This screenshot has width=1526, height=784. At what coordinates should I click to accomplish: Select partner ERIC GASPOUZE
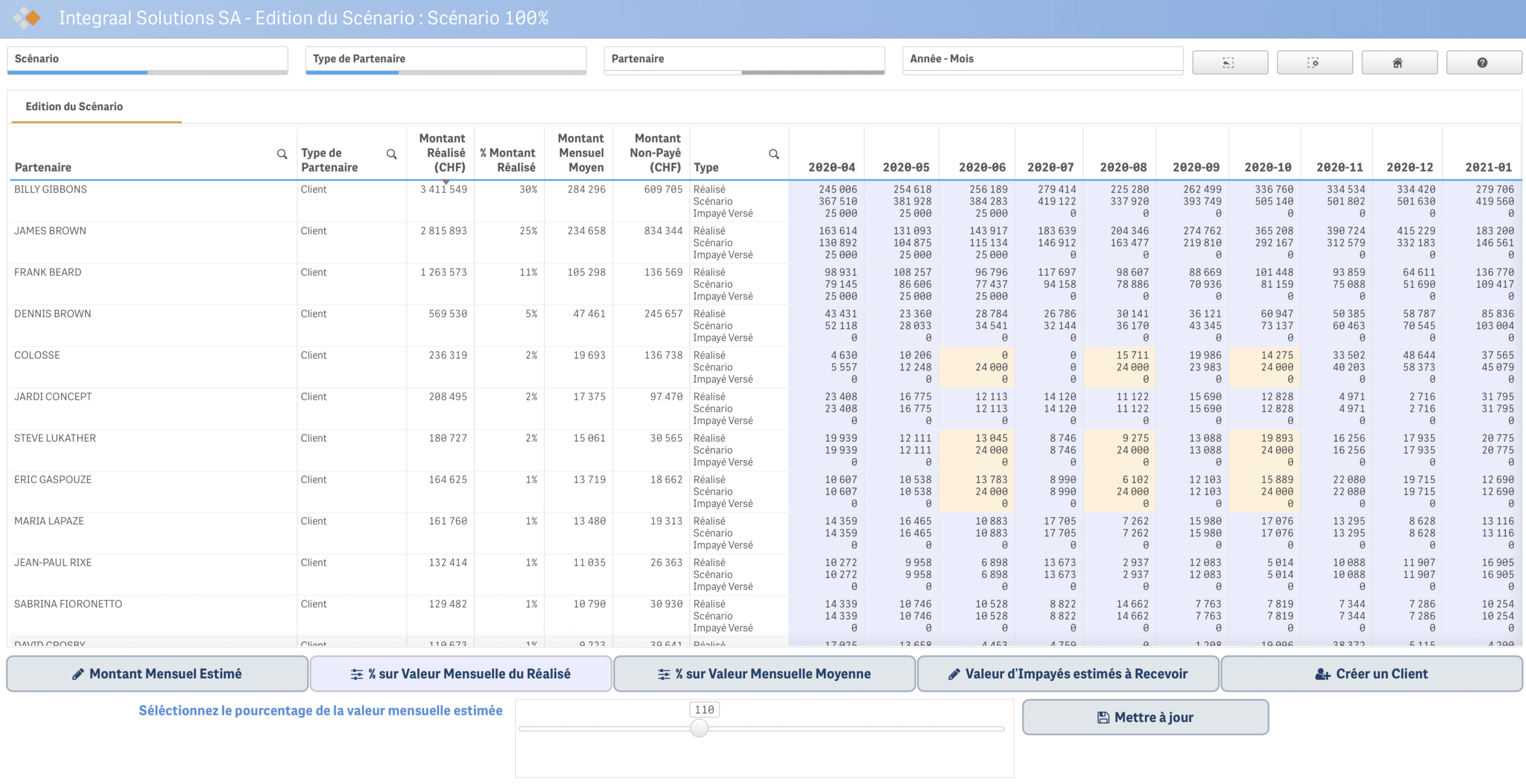[x=53, y=480]
